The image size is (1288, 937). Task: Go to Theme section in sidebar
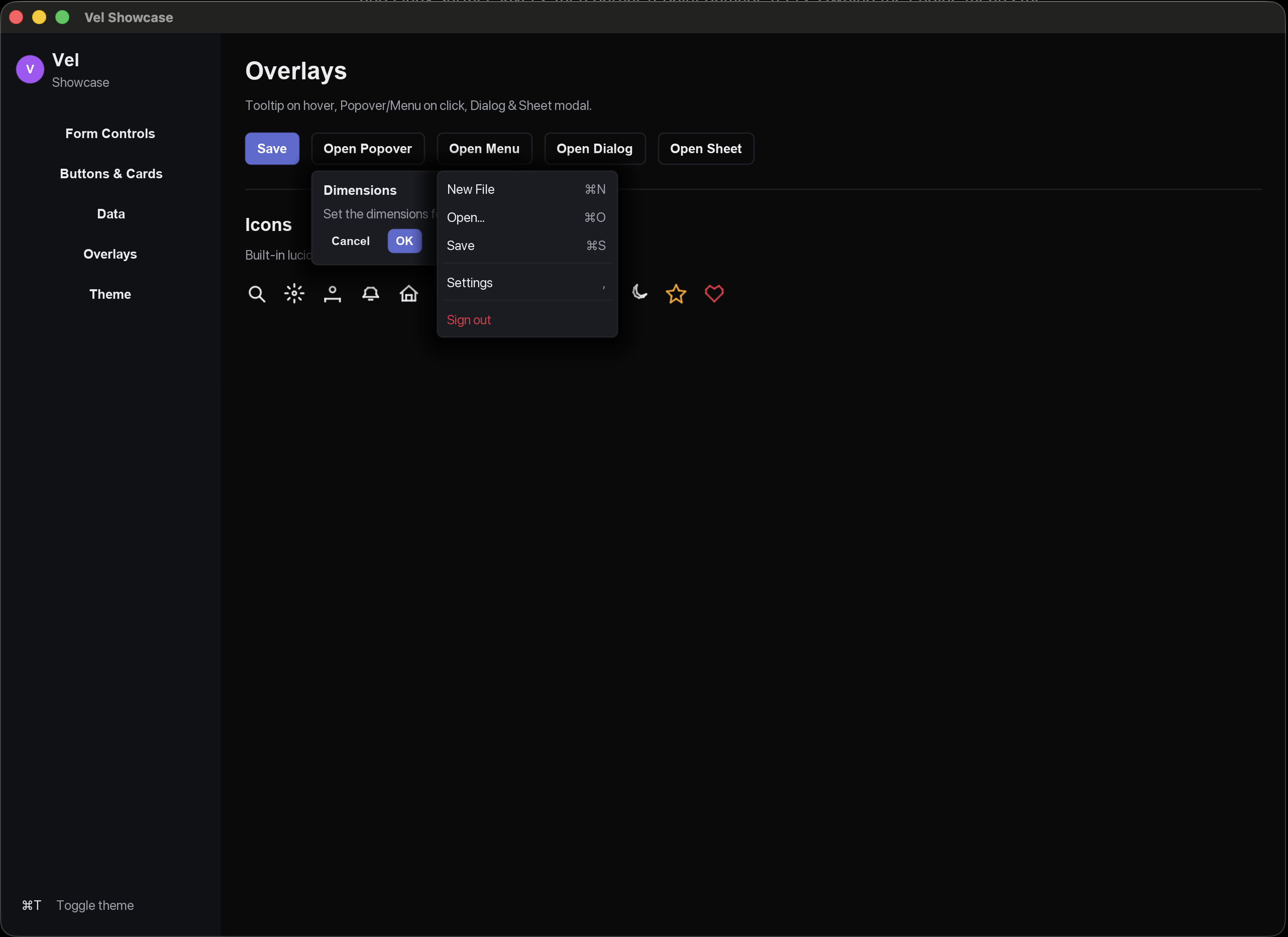pos(110,295)
